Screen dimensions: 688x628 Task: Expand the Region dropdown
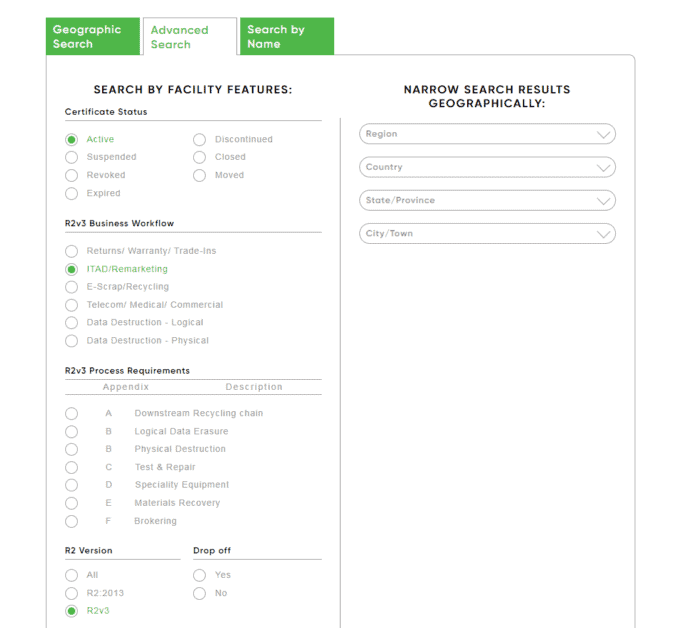487,134
